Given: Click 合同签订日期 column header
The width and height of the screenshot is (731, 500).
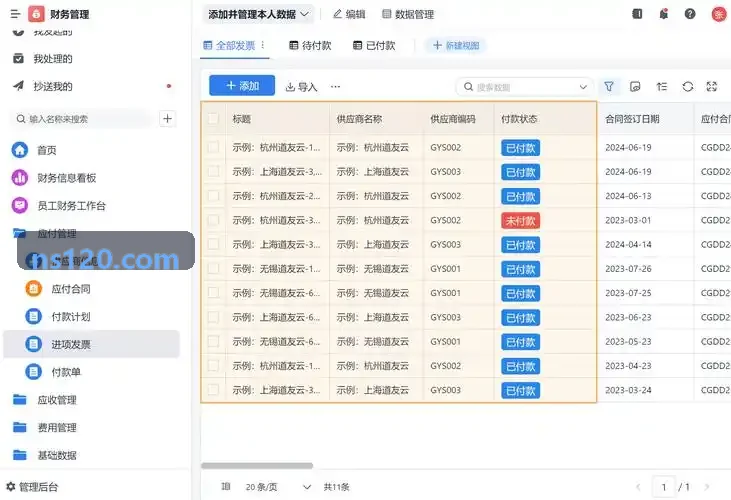Looking at the screenshot, I should tap(632, 119).
